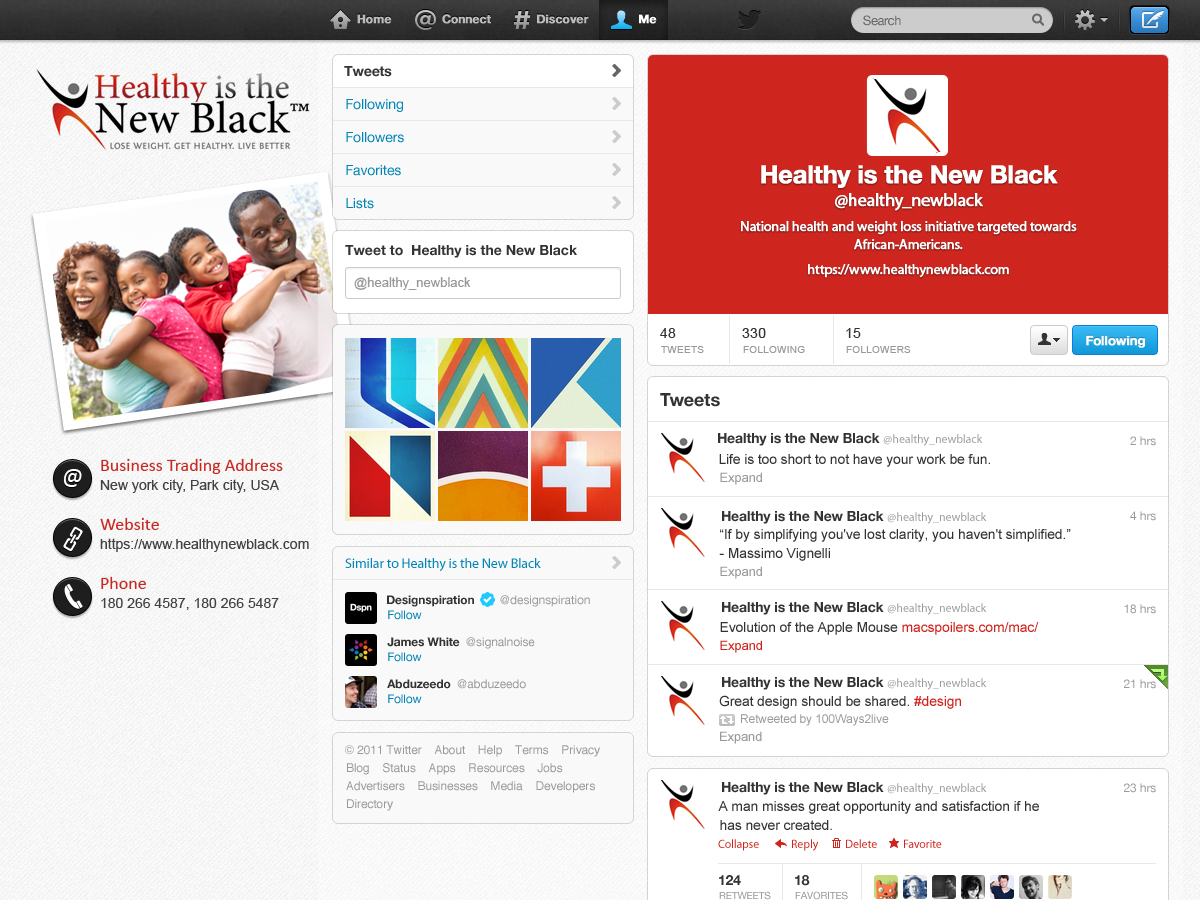The width and height of the screenshot is (1200, 900).
Task: Click the magnifier icon in the search bar
Action: (x=1037, y=20)
